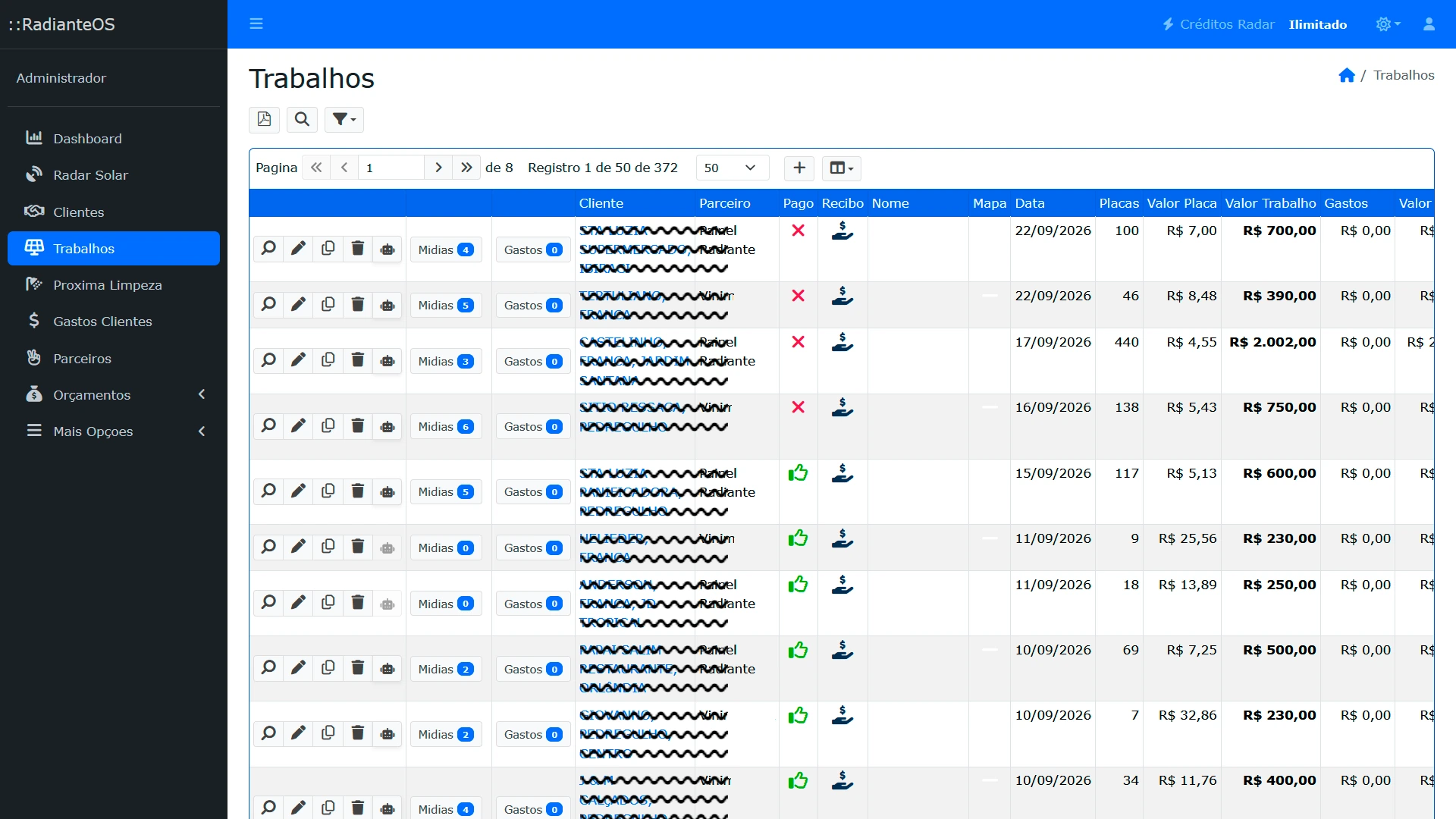The width and height of the screenshot is (1456, 819).
Task: Click the Midias 6 button
Action: [446, 426]
